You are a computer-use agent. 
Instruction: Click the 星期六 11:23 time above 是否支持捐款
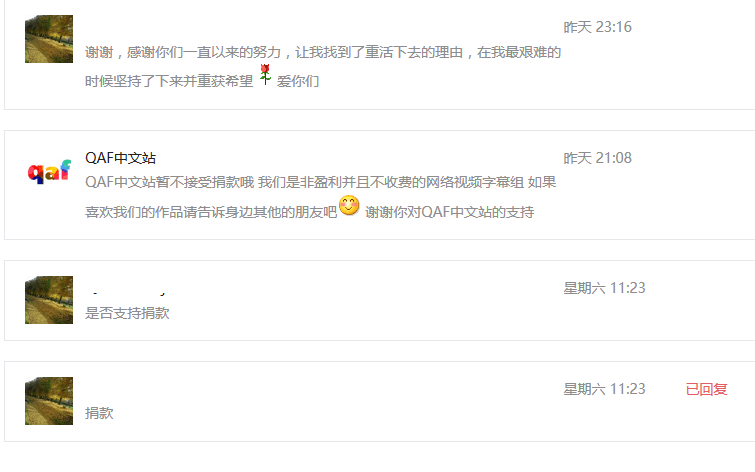coord(604,288)
